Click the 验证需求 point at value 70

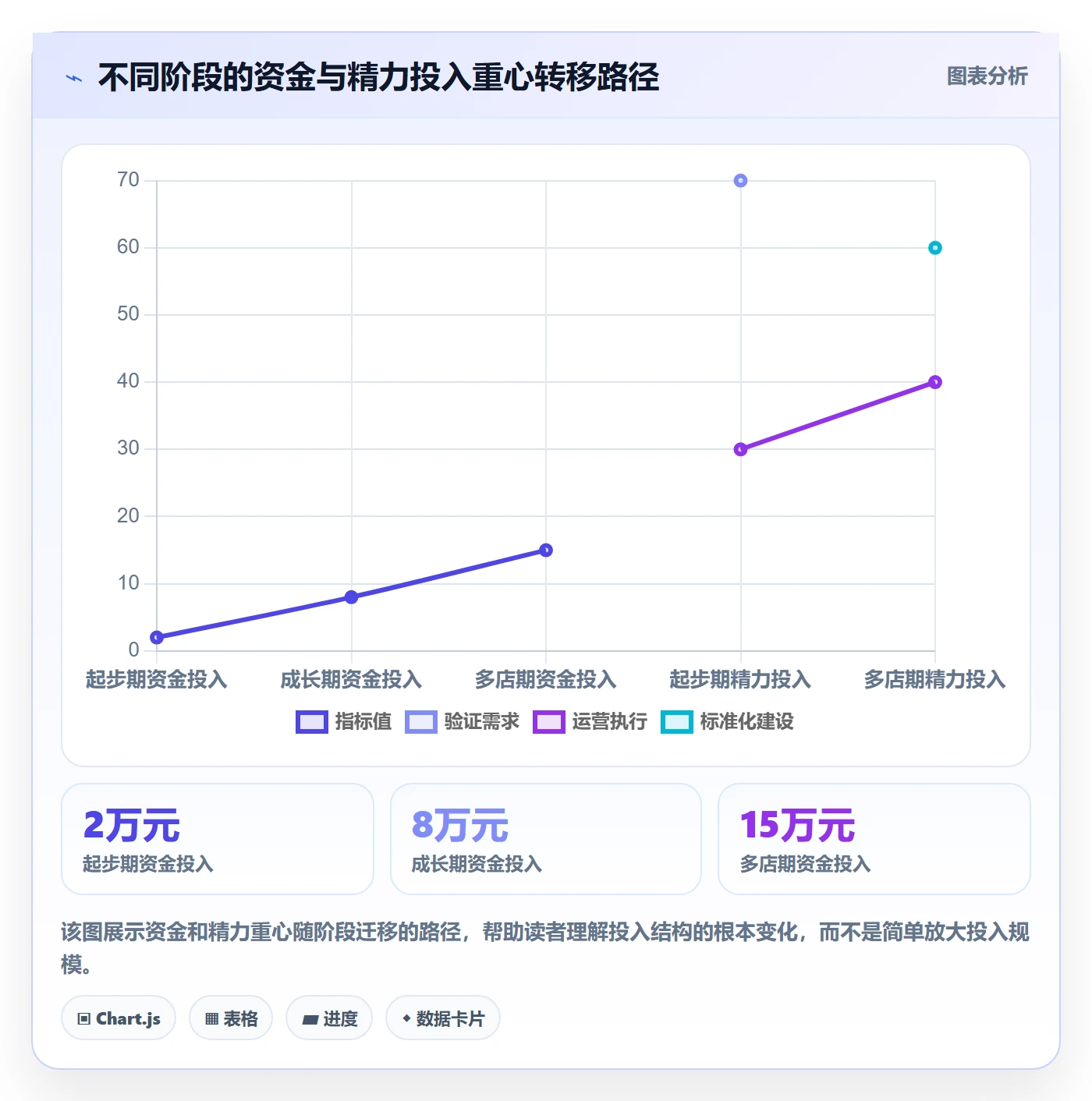point(741,181)
